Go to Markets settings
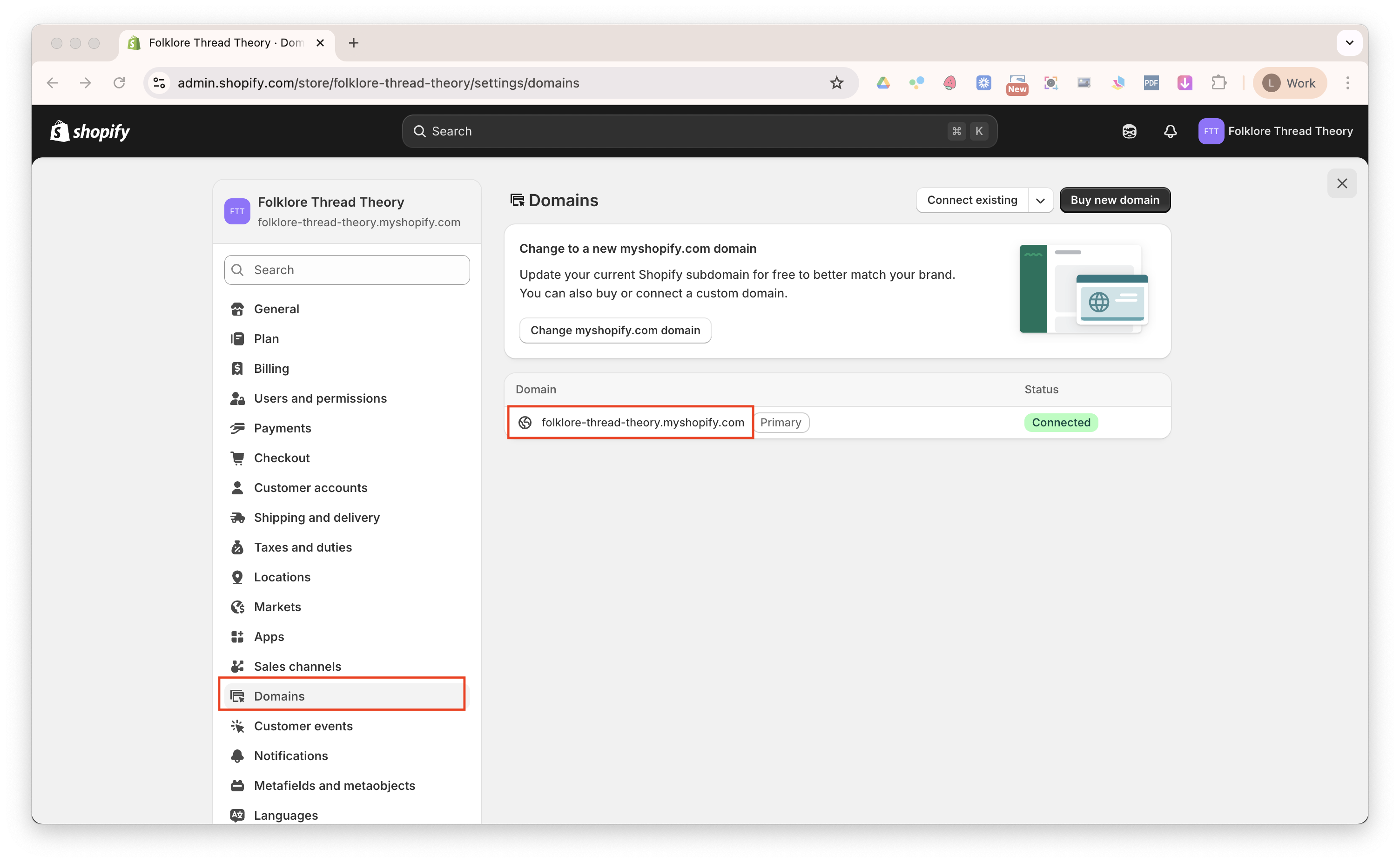 coord(277,607)
